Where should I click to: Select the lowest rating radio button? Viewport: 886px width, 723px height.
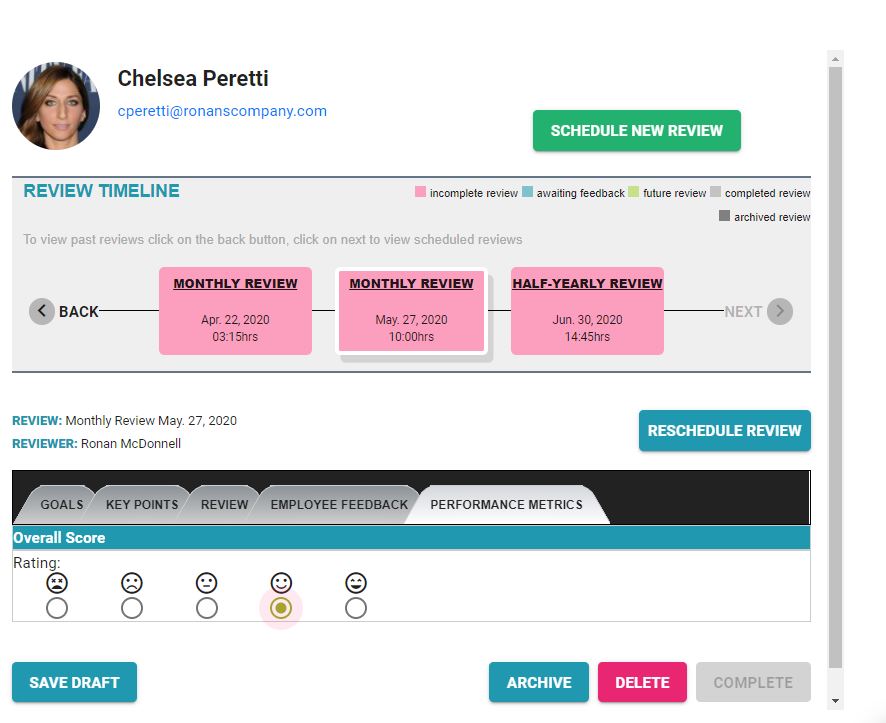click(x=57, y=608)
